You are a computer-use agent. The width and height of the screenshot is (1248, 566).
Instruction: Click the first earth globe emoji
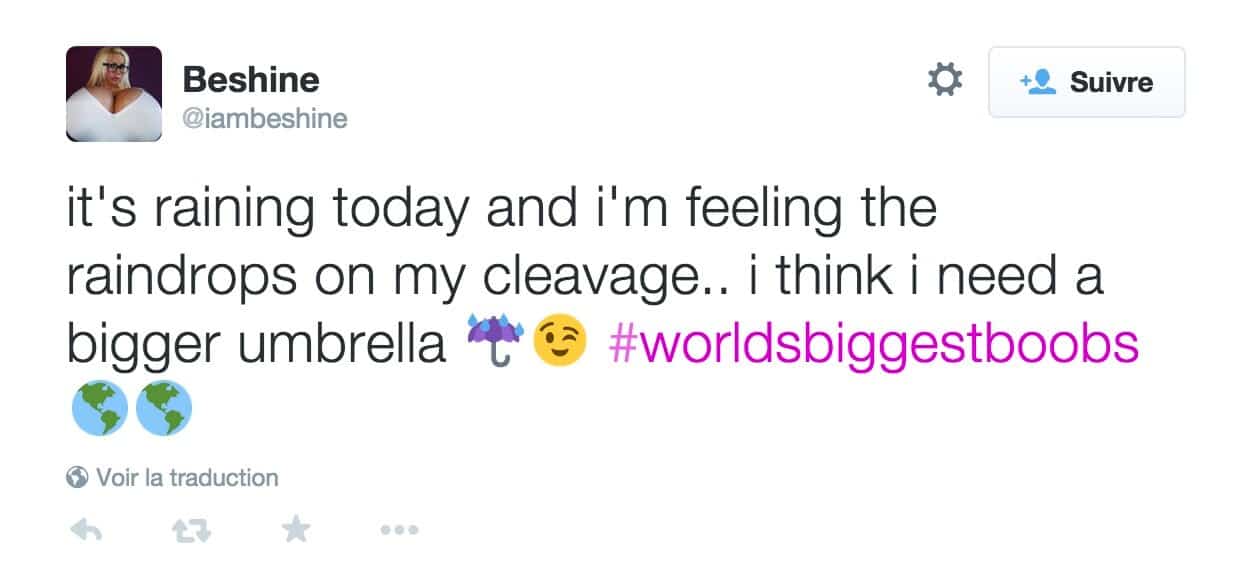coord(99,410)
